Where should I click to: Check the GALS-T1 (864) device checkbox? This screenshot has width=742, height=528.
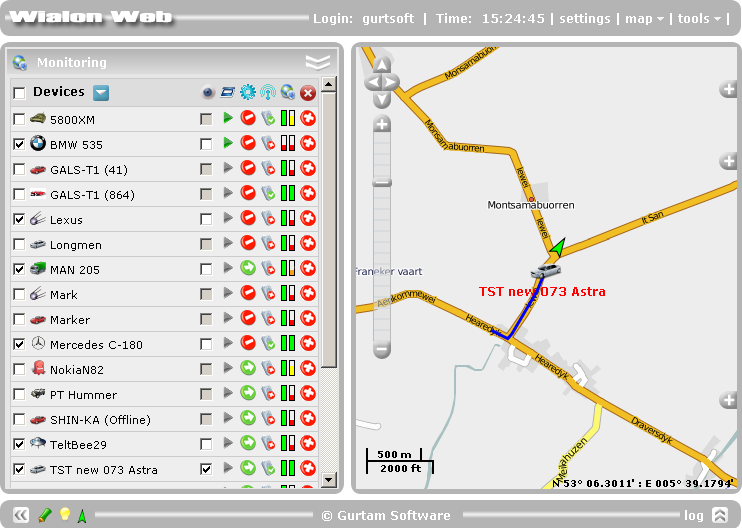pyautogui.click(x=19, y=194)
